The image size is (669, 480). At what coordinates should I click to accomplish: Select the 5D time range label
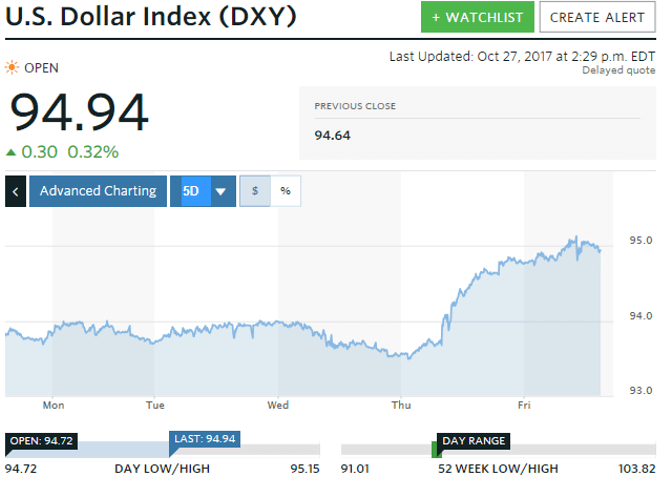click(190, 191)
